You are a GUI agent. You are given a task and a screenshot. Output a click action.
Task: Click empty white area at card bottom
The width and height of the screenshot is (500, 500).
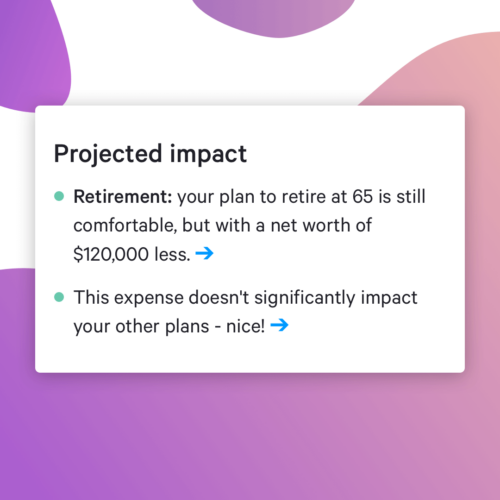pyautogui.click(x=250, y=355)
